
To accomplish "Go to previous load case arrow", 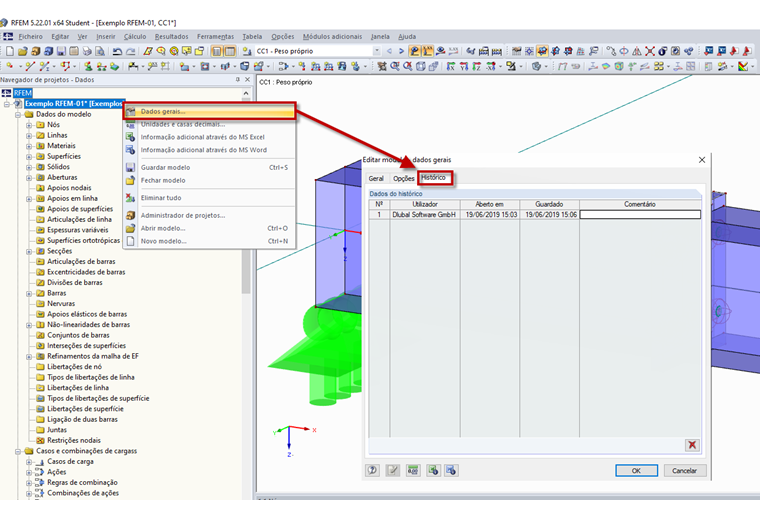I will click(x=389, y=51).
